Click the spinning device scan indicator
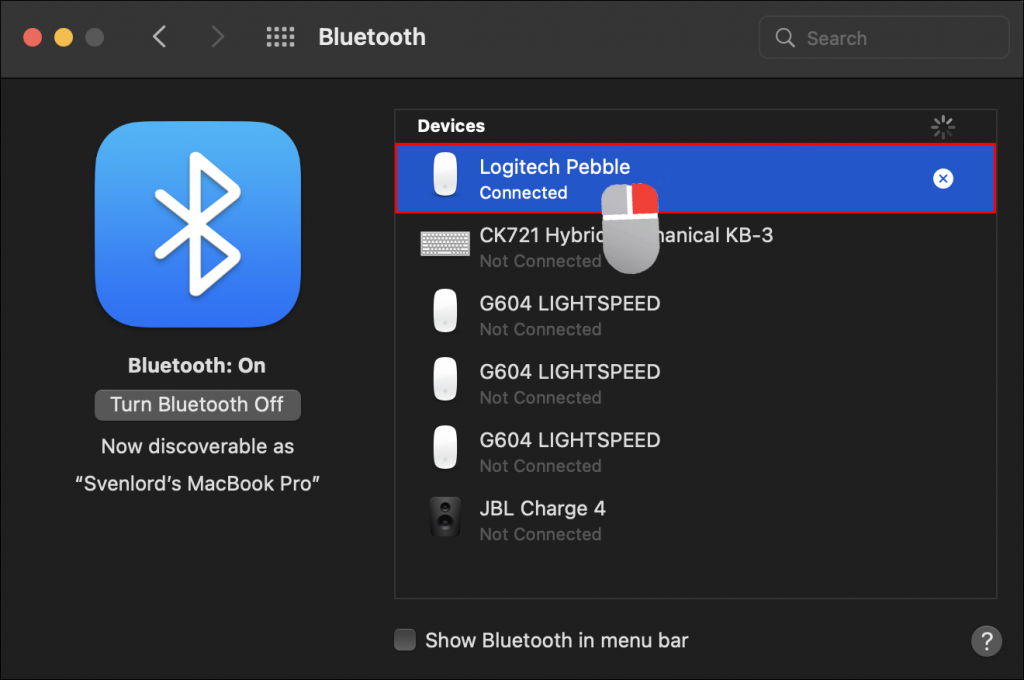The height and width of the screenshot is (680, 1024). [x=943, y=127]
